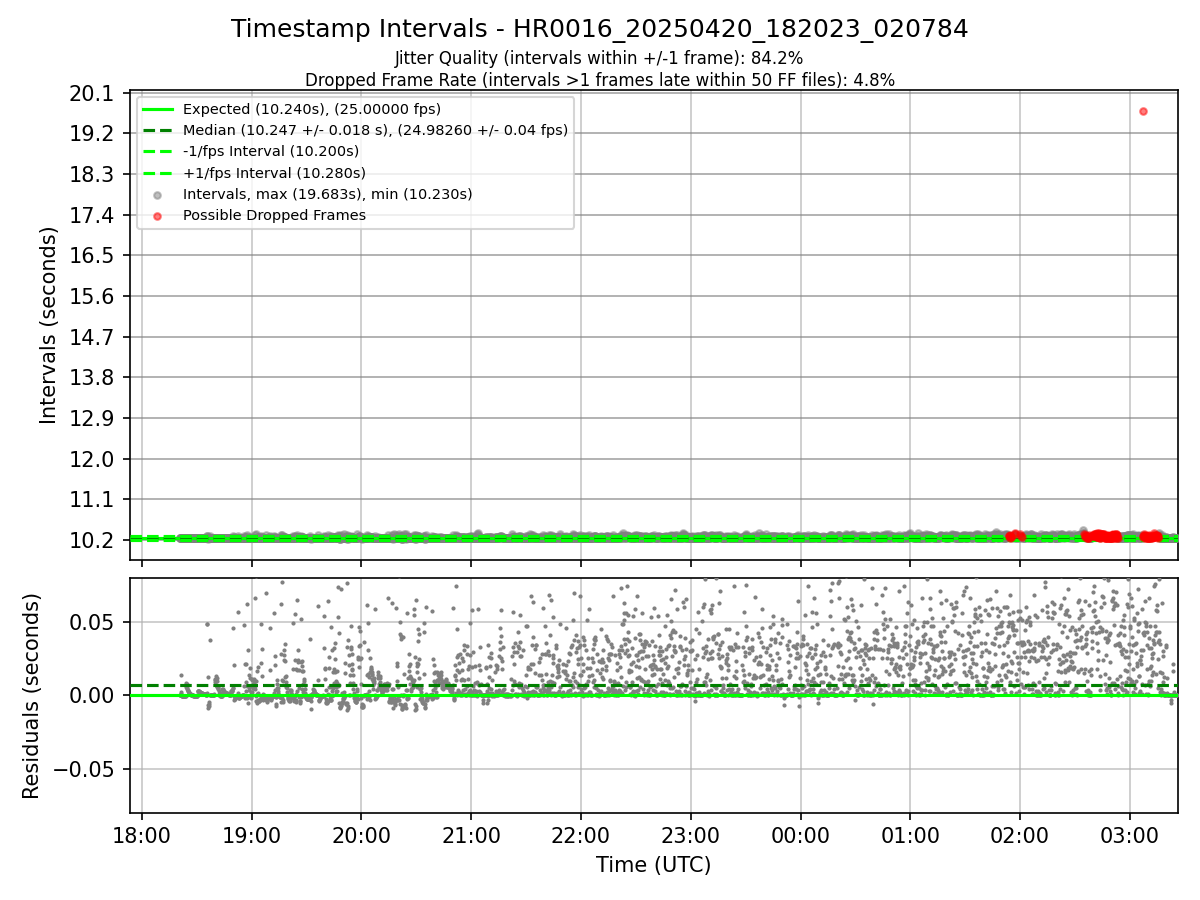Click the '19:00' time tick label
Screen dimensions: 1200x900
(251, 835)
